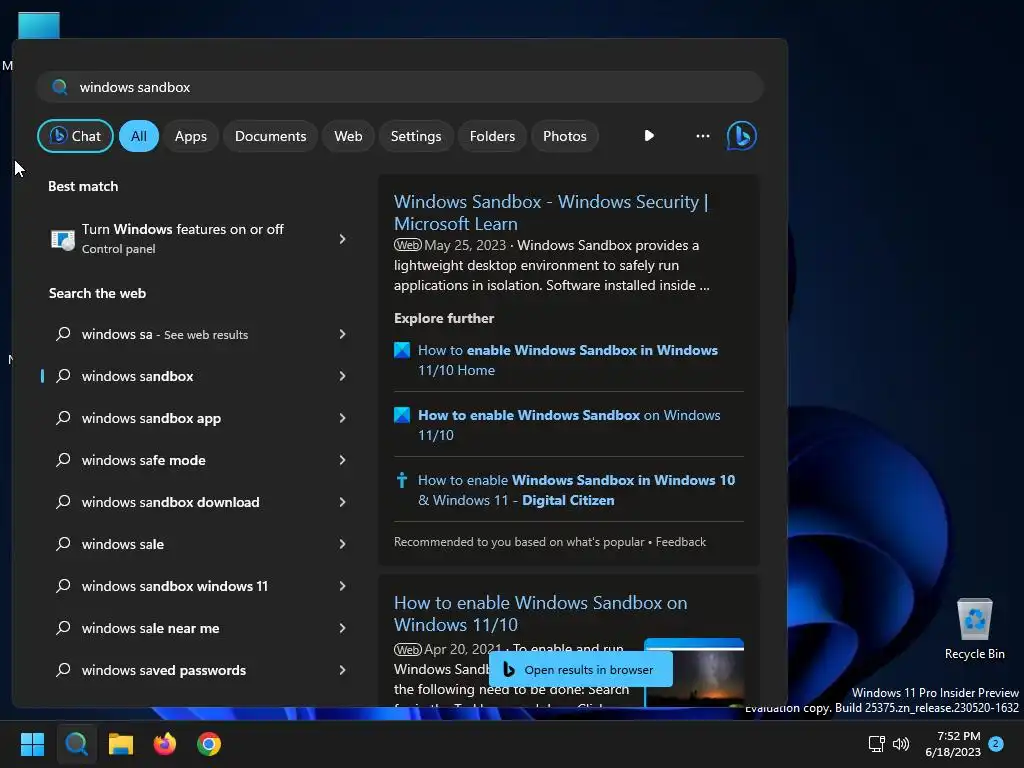The height and width of the screenshot is (768, 1024).
Task: Click the network icon in system tray
Action: (876, 744)
